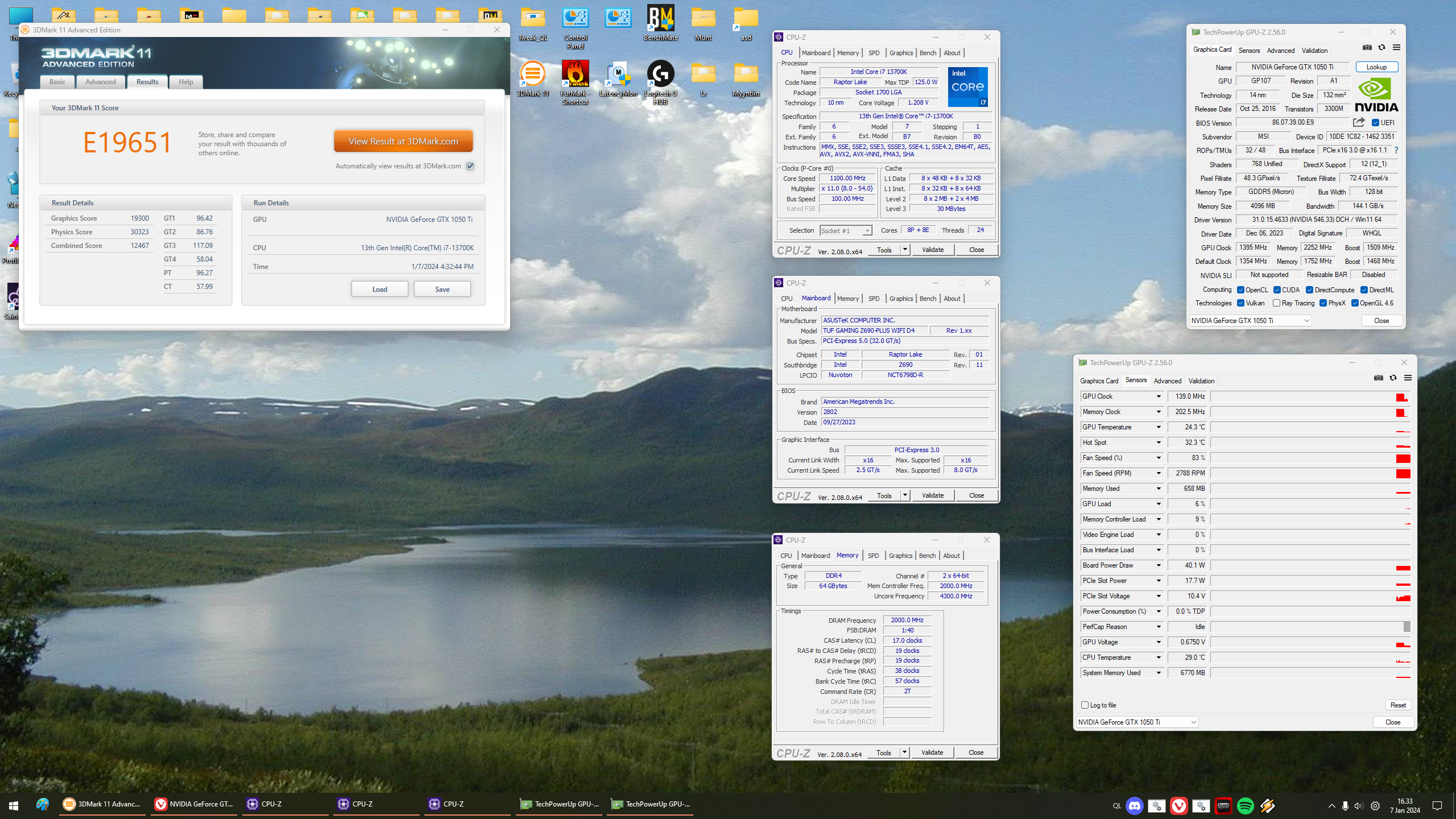This screenshot has width=1456, height=819.
Task: Click Validate in the CPU-Z Memory tab window
Action: click(x=932, y=752)
